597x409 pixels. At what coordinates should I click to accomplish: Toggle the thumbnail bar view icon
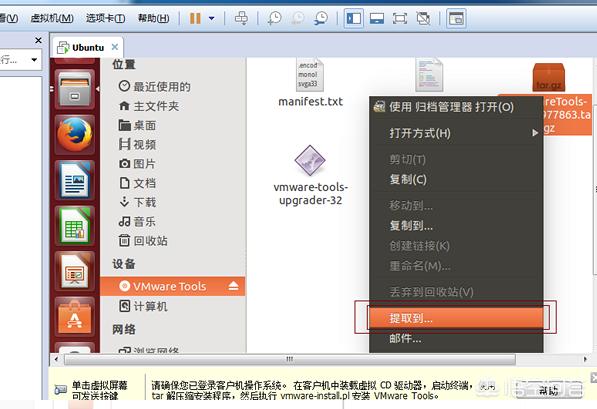tap(377, 18)
